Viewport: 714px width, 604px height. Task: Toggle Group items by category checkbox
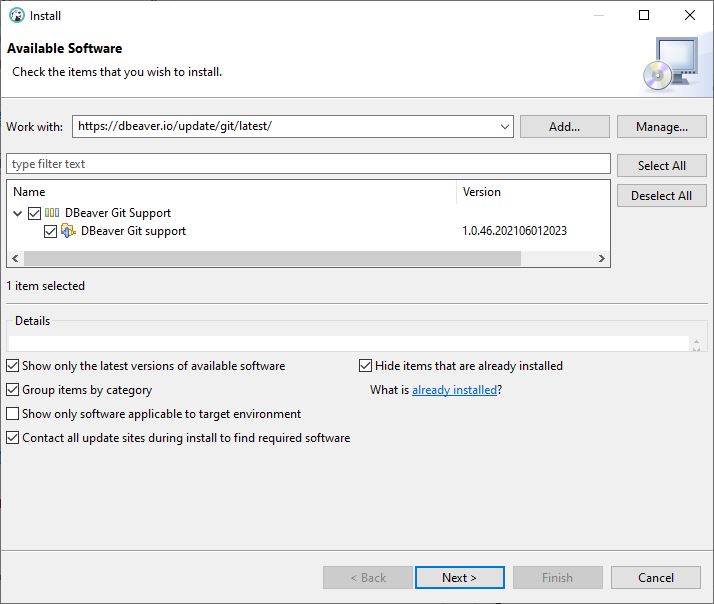(13, 390)
